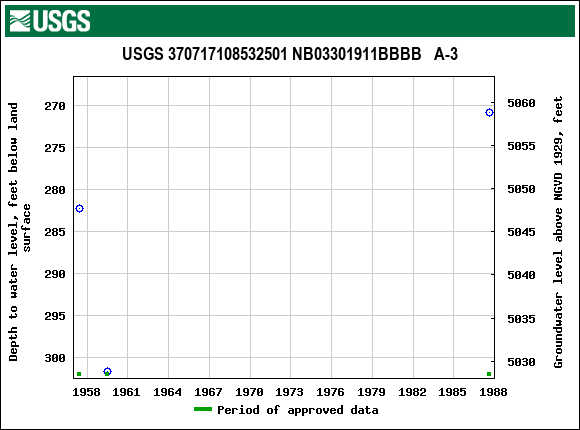Click the x-axis label 1970
The height and width of the screenshot is (430, 580).
pyautogui.click(x=249, y=392)
